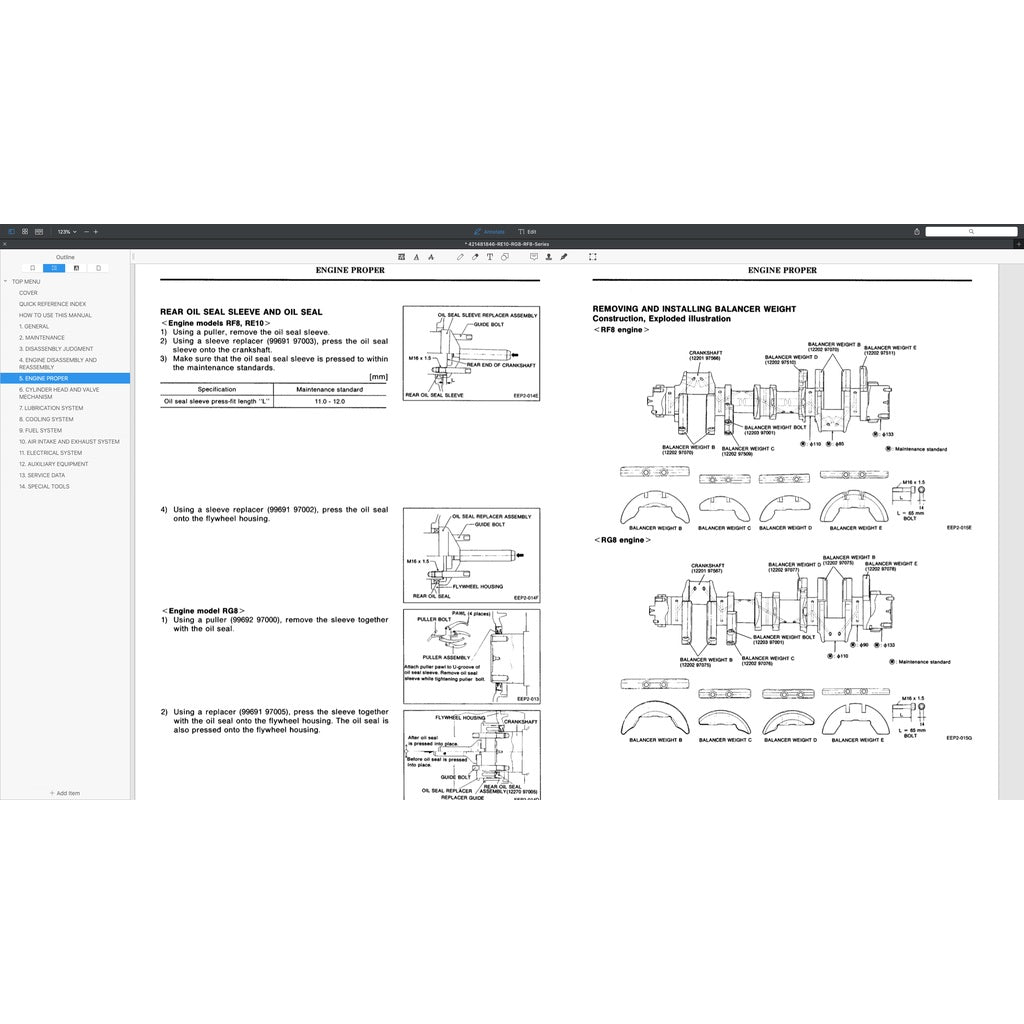Switch to Edit mode
1024x1024 pixels.
(527, 231)
